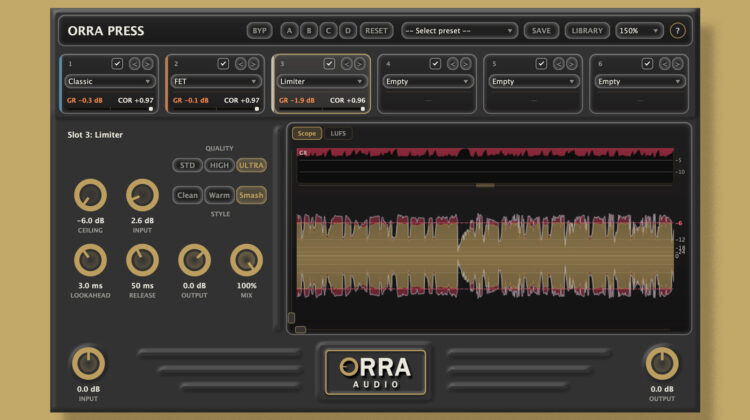This screenshot has height=420, width=750.
Task: Choose the Warm style
Action: [220, 195]
